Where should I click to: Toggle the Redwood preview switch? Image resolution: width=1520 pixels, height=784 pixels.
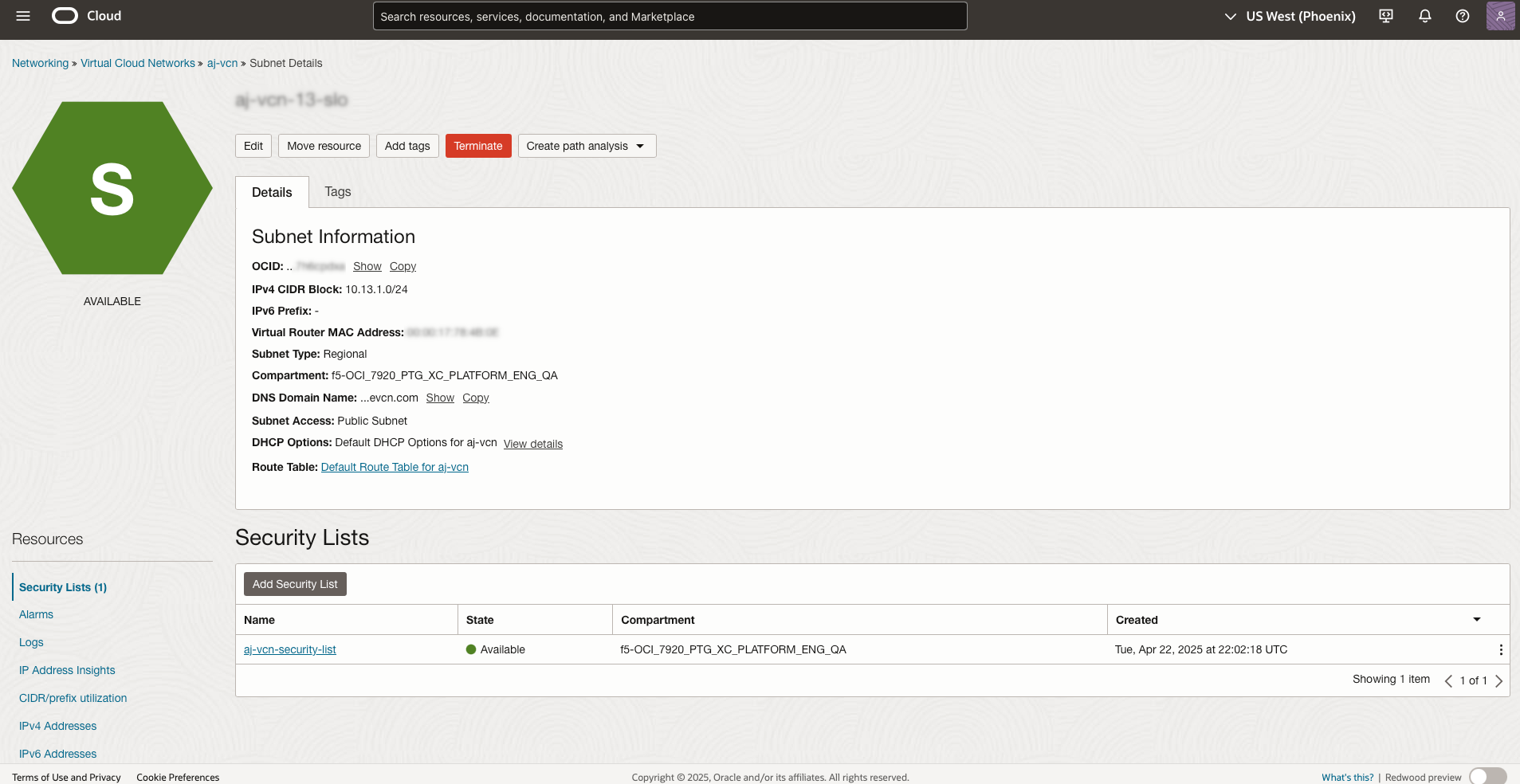pos(1487,777)
